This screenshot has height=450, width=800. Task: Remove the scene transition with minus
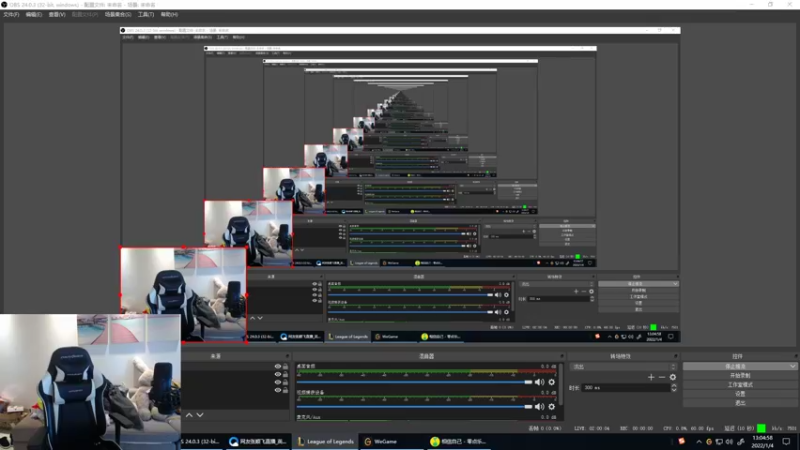662,377
